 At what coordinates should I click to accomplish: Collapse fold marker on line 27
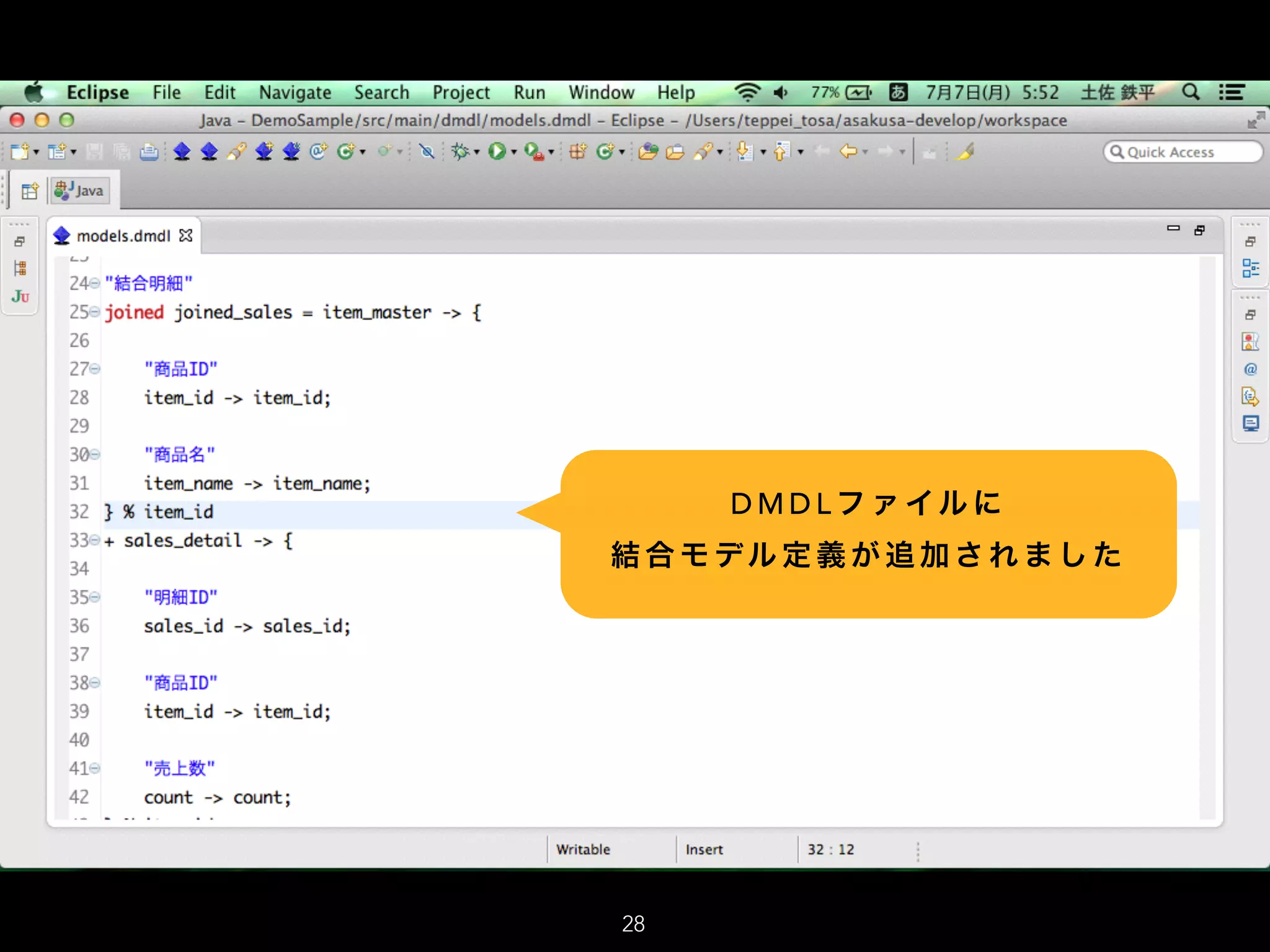[x=94, y=369]
